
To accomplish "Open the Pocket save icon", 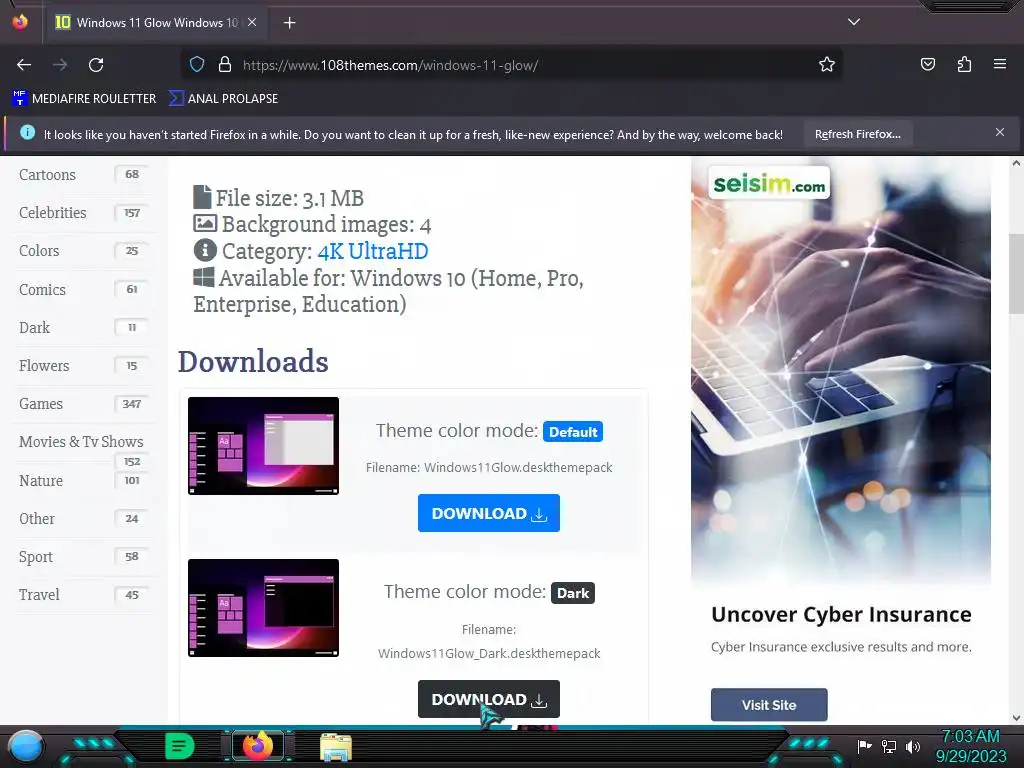I will [927, 64].
